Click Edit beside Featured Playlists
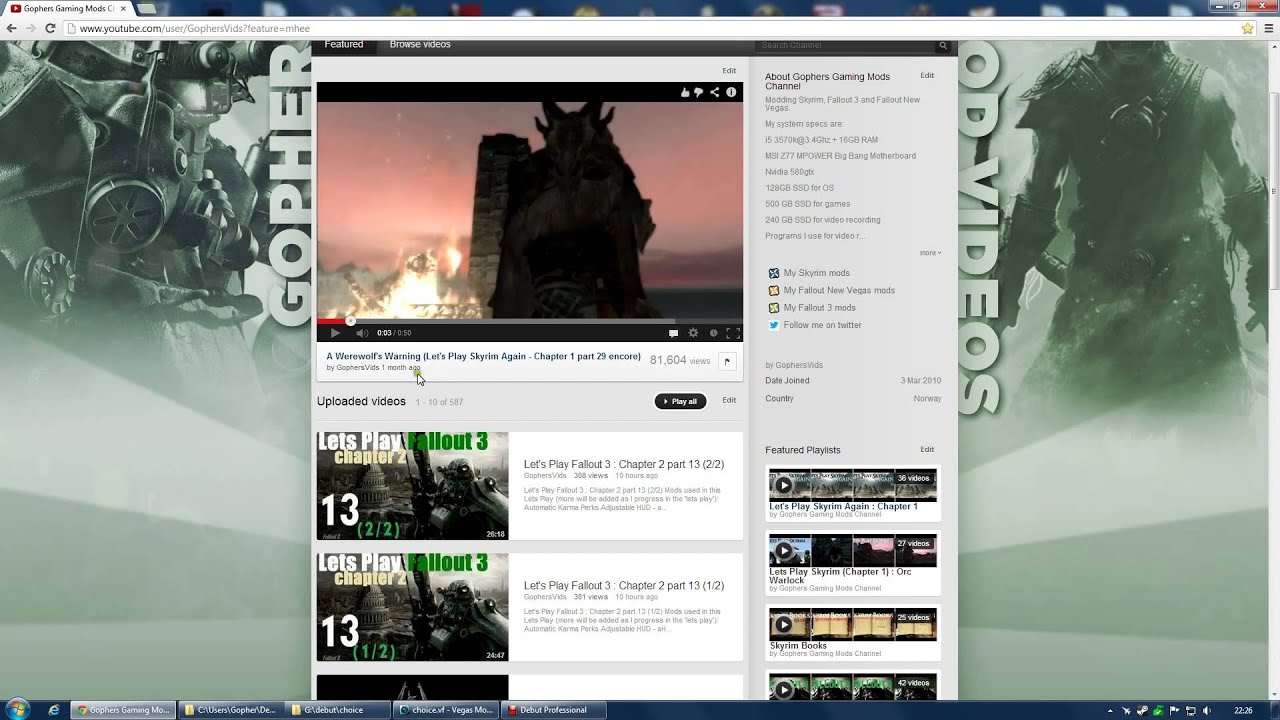This screenshot has height=720, width=1280. (927, 449)
